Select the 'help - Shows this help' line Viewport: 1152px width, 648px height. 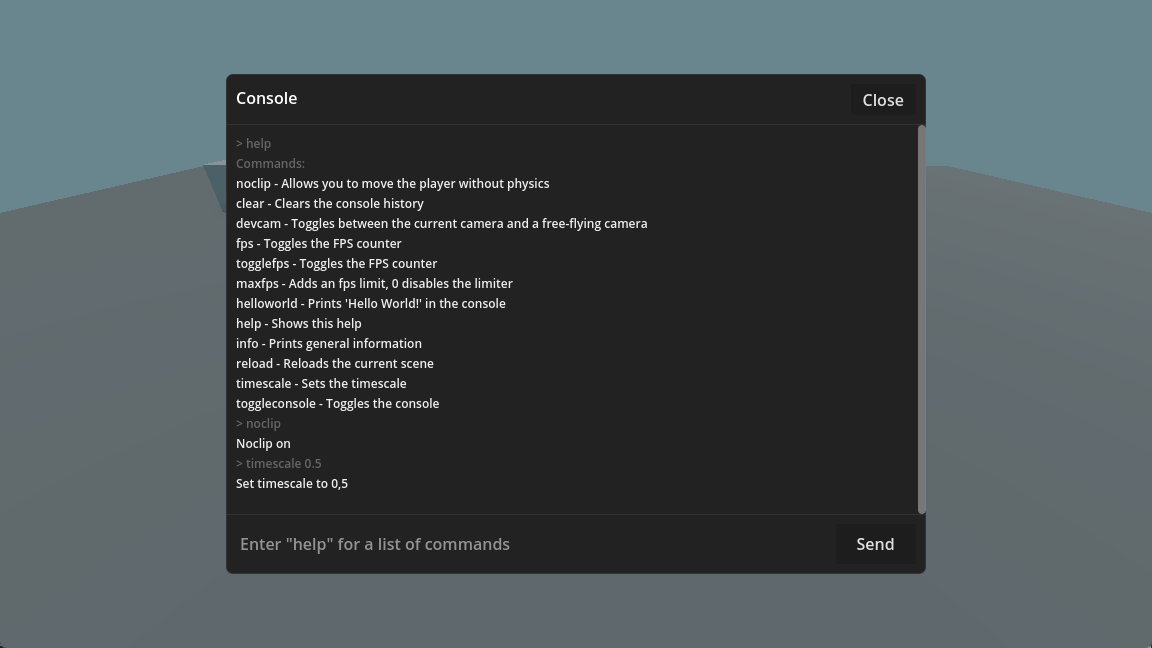[x=298, y=324]
